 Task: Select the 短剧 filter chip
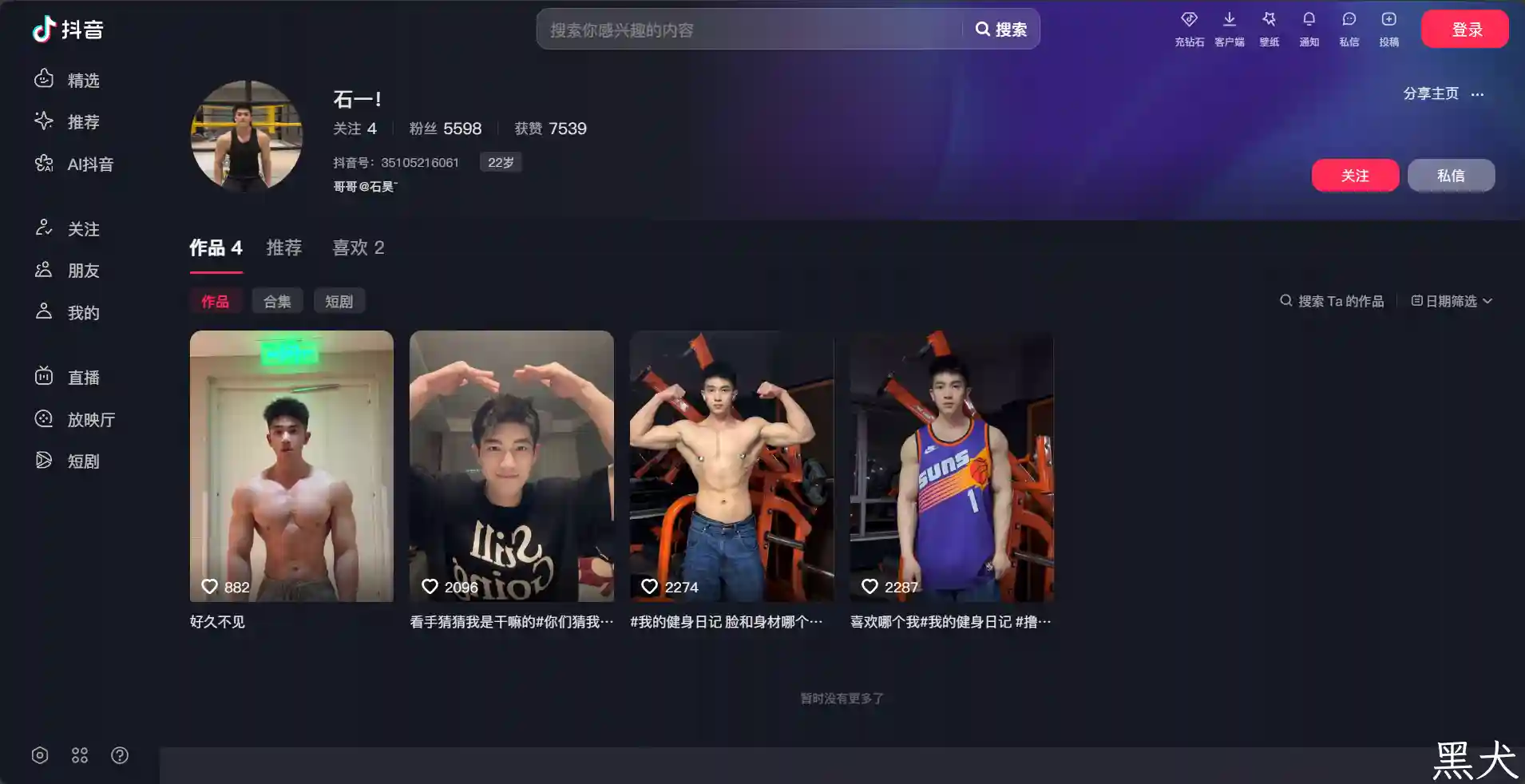point(339,301)
